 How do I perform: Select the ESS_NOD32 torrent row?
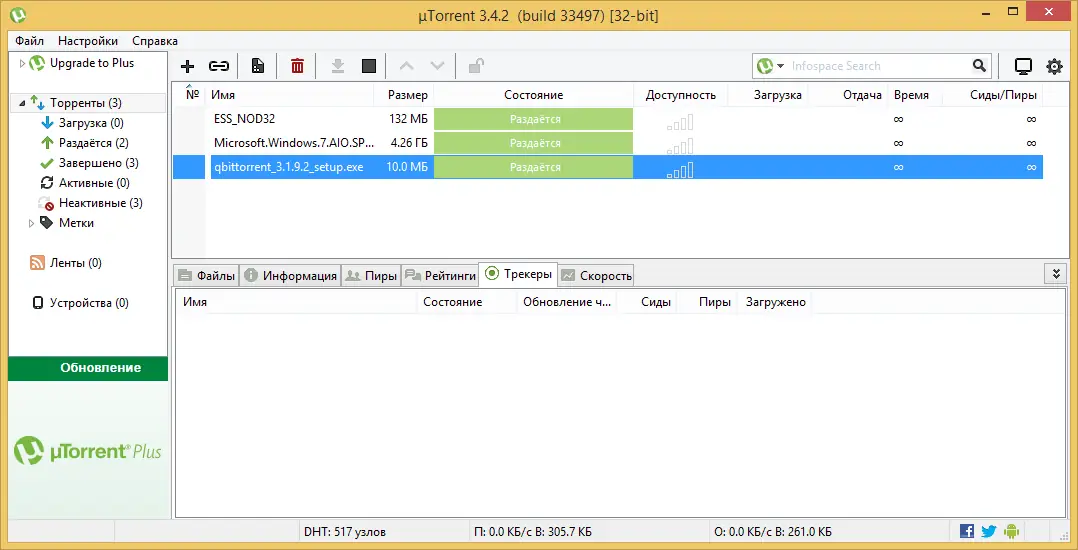608,119
